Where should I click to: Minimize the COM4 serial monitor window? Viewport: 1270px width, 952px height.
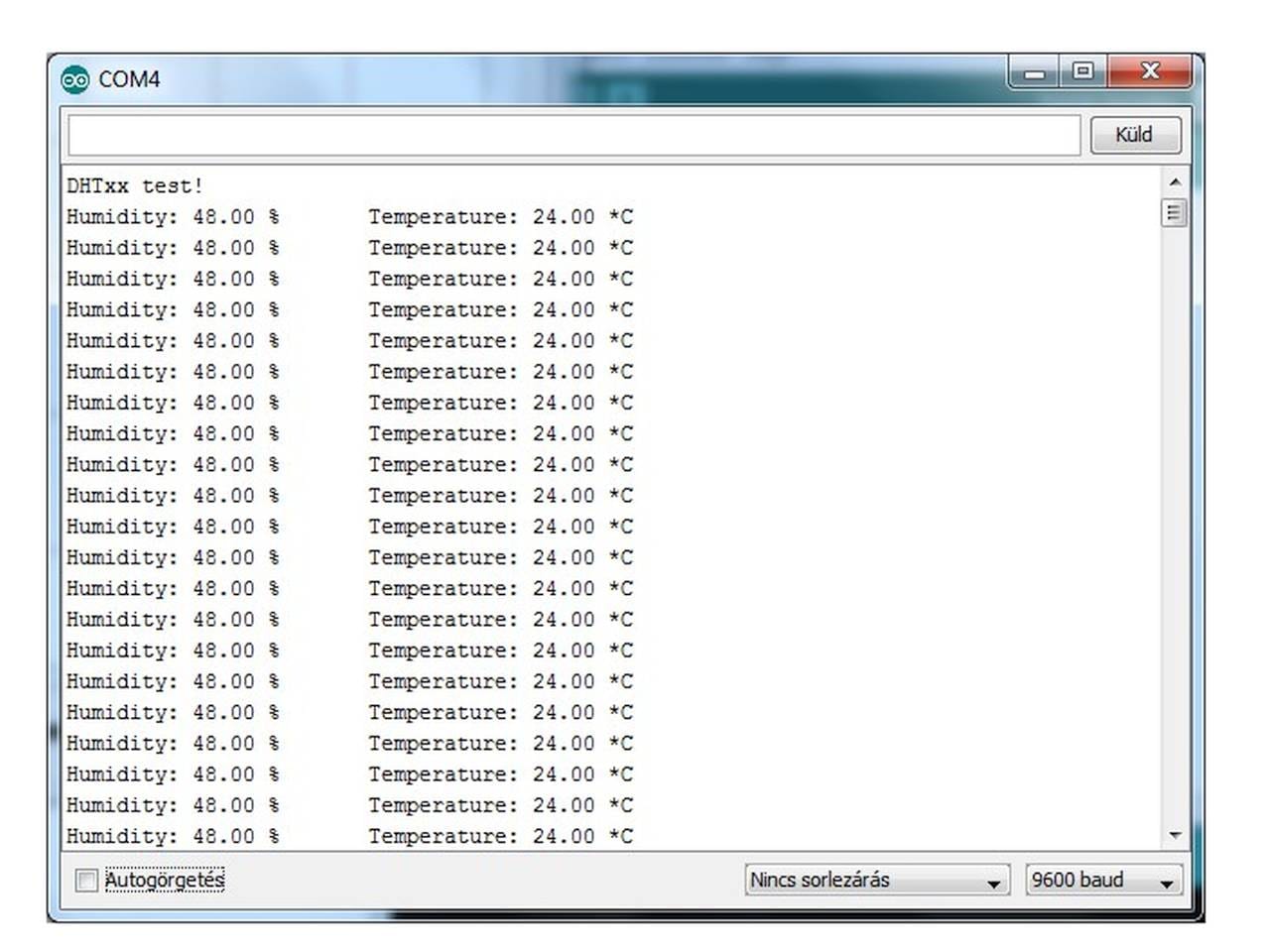(x=1034, y=72)
